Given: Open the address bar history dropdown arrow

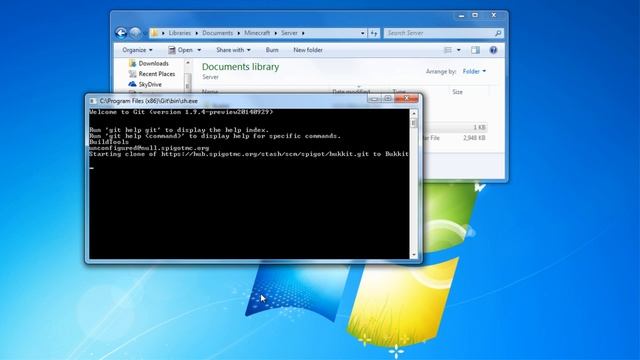Looking at the screenshot, I should click(362, 33).
